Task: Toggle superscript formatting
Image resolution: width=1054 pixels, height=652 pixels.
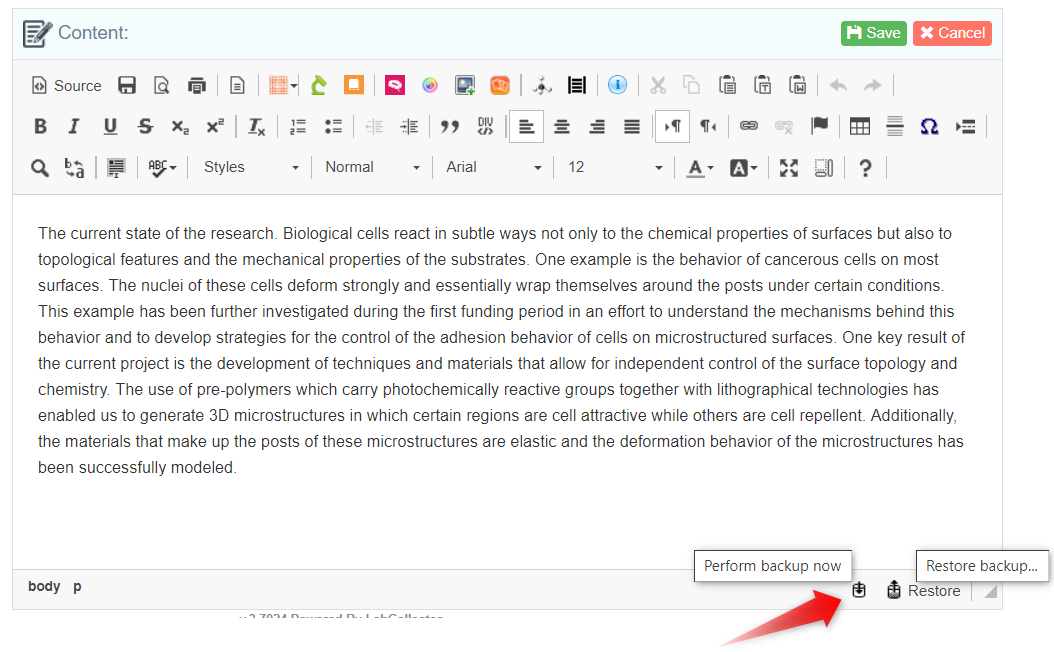Action: click(x=215, y=126)
